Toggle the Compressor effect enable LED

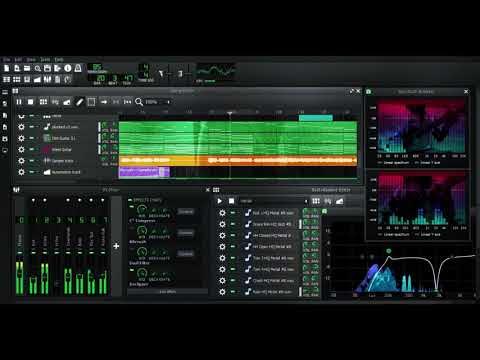pyautogui.click(x=131, y=207)
